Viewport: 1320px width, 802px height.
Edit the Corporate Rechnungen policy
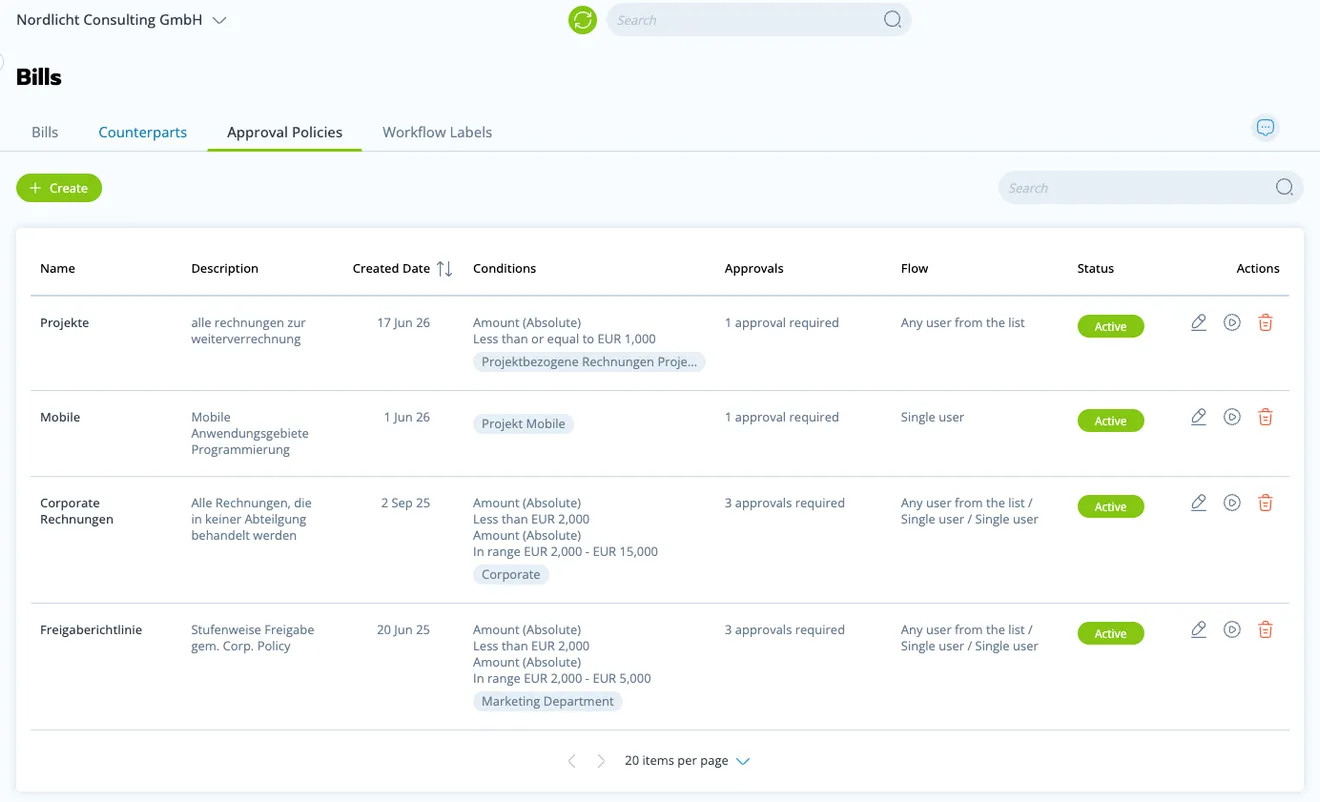pos(1199,503)
